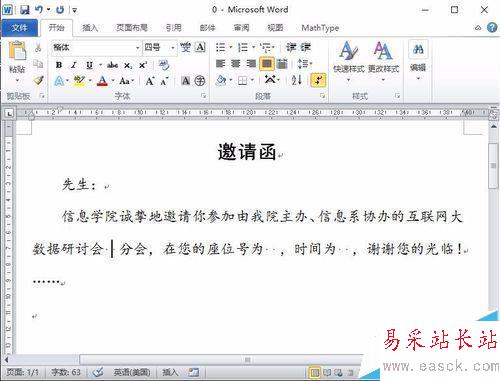The height and width of the screenshot is (381, 500).
Task: Decrease the paragraph indent
Action: 291,47
